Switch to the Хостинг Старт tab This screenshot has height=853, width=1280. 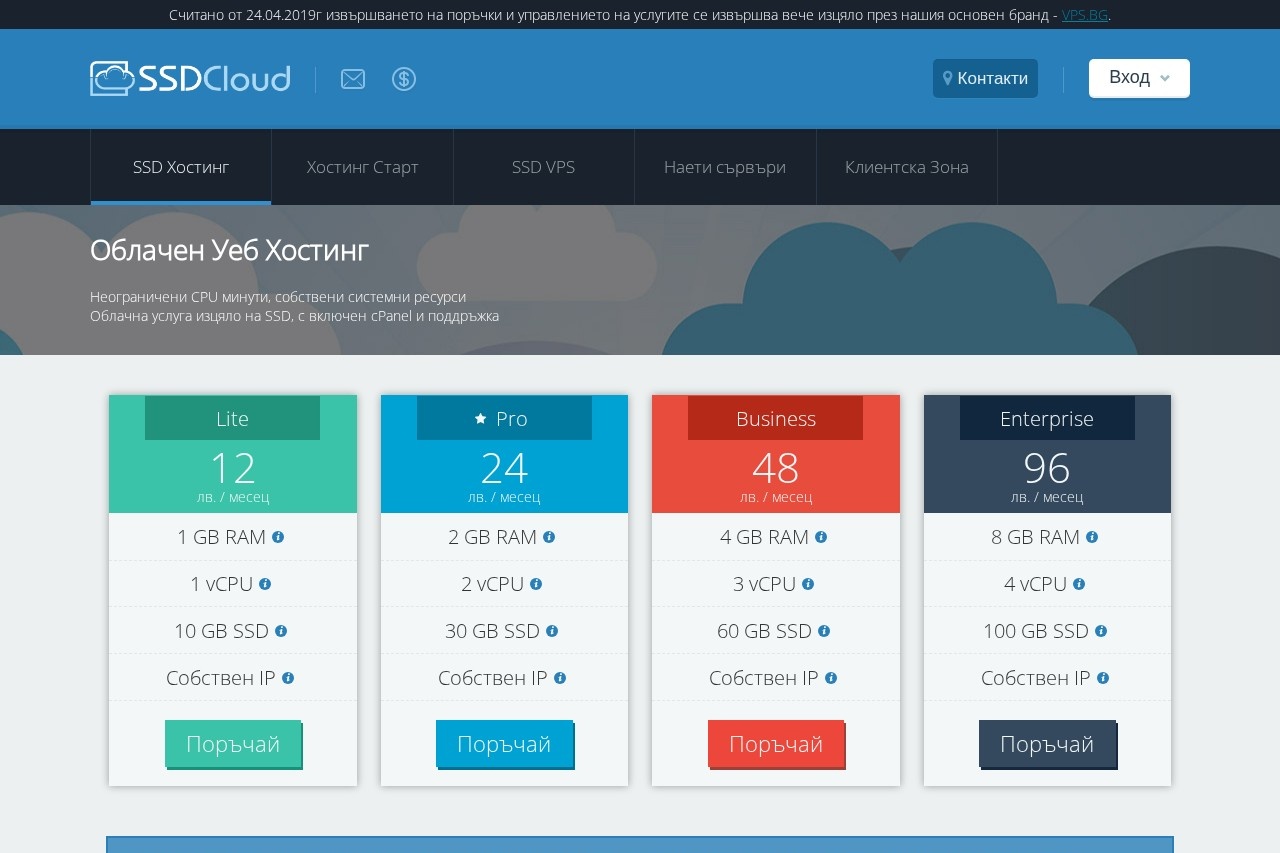pyautogui.click(x=362, y=167)
